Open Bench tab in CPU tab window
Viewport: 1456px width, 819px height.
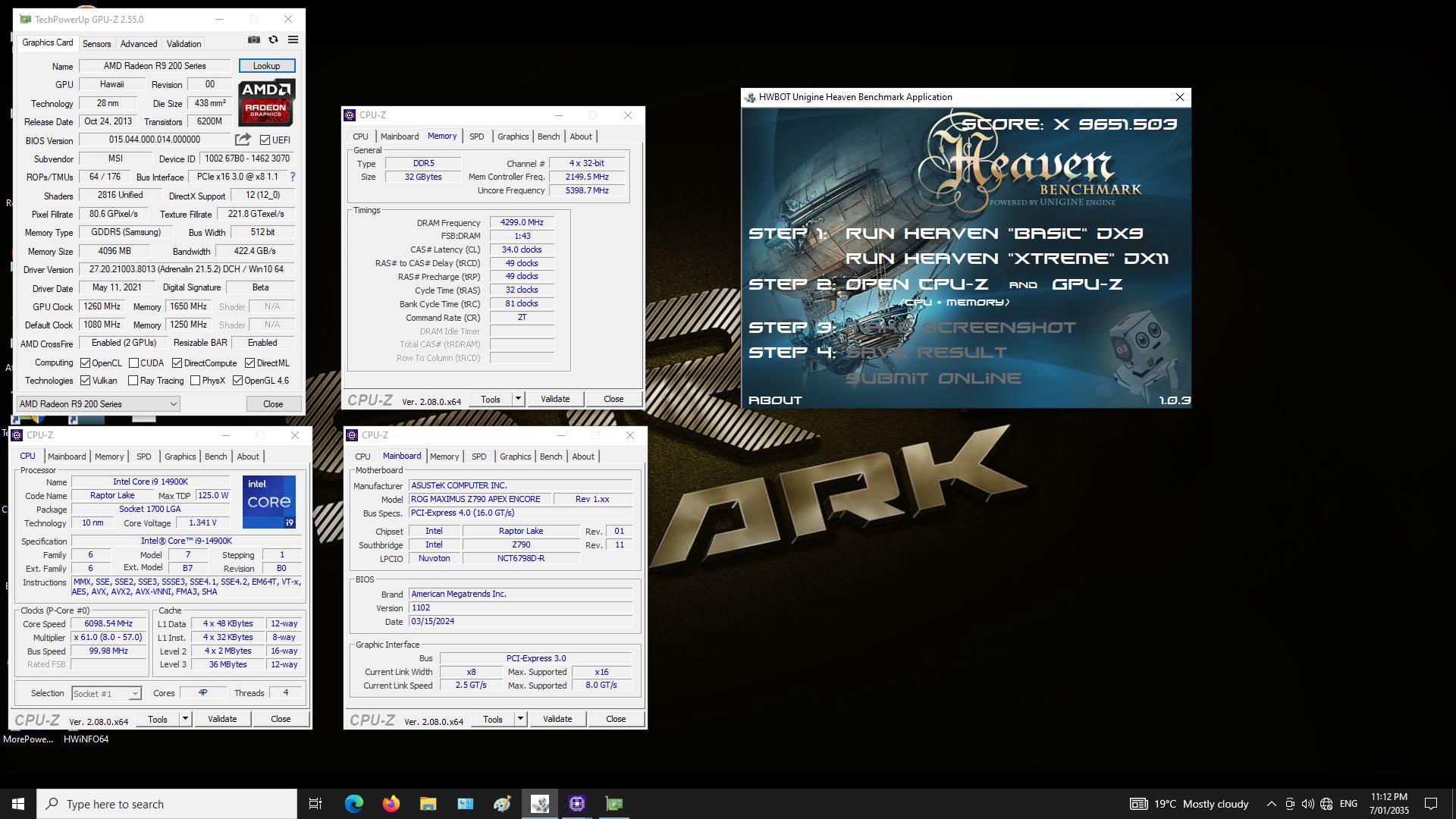coord(215,457)
